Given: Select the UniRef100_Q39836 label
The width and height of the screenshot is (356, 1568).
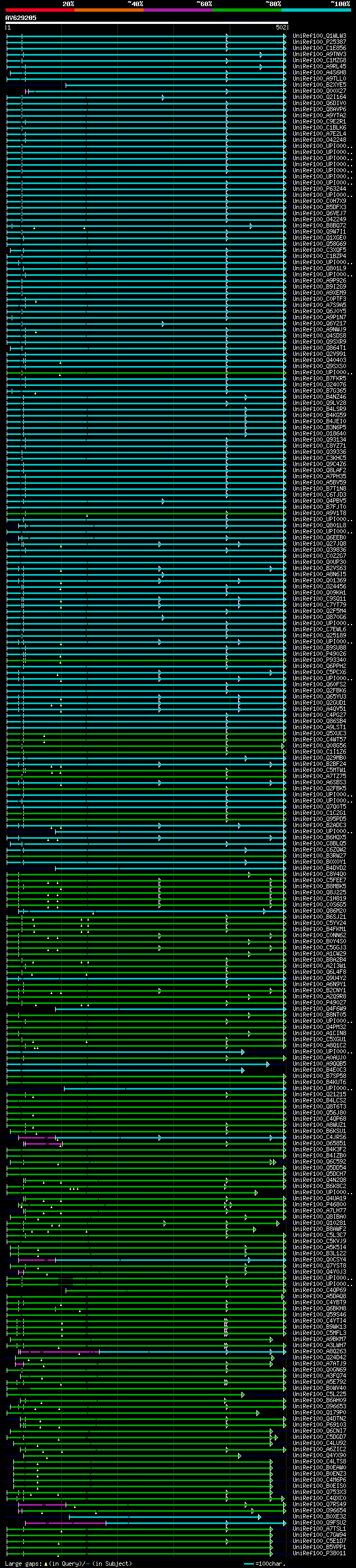Looking at the screenshot, I should (319, 550).
